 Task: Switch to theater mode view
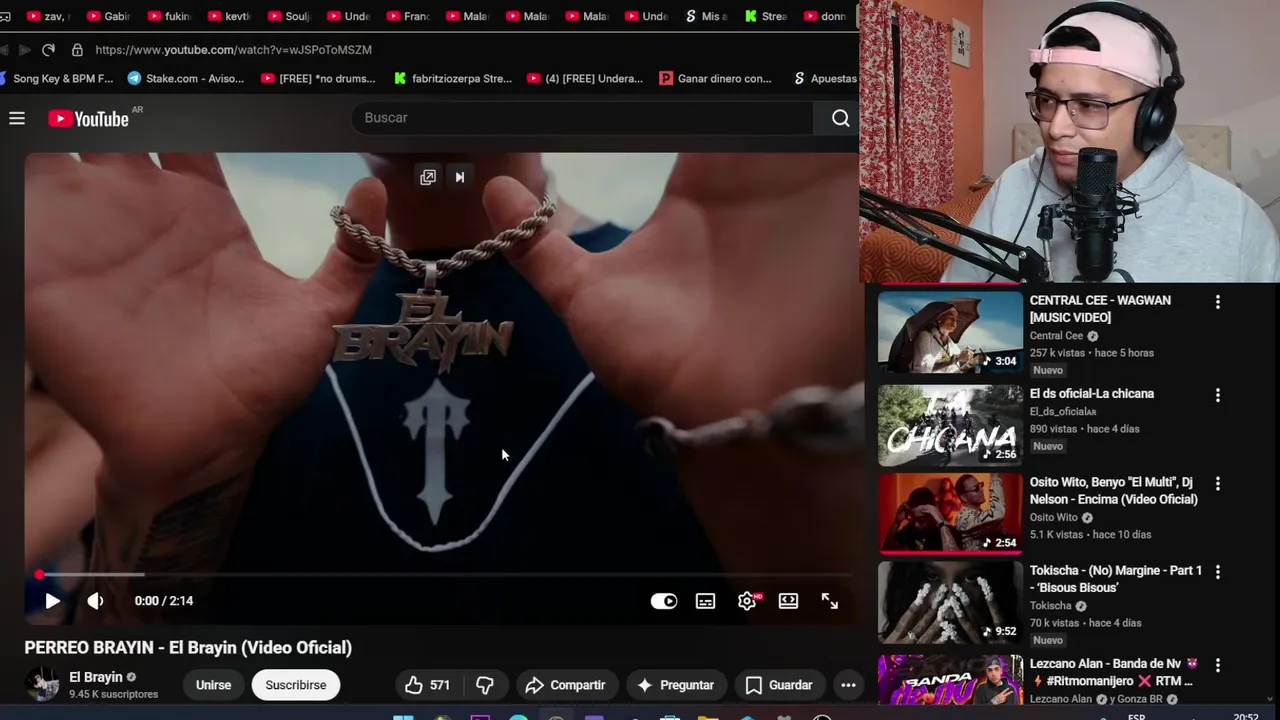[789, 601]
